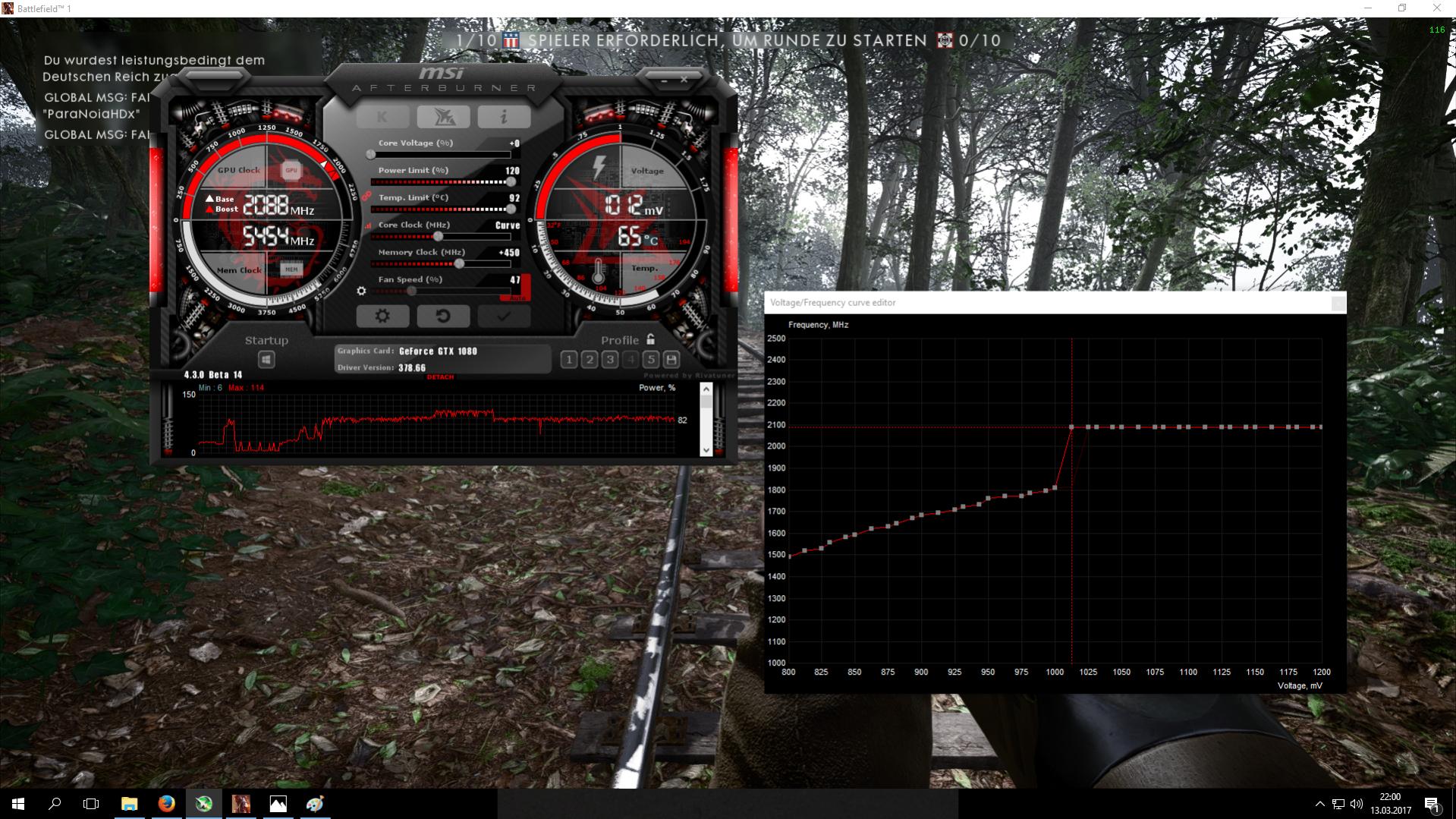This screenshot has width=1456, height=819.
Task: Restore down the Battlefield 1 window
Action: 1402,8
